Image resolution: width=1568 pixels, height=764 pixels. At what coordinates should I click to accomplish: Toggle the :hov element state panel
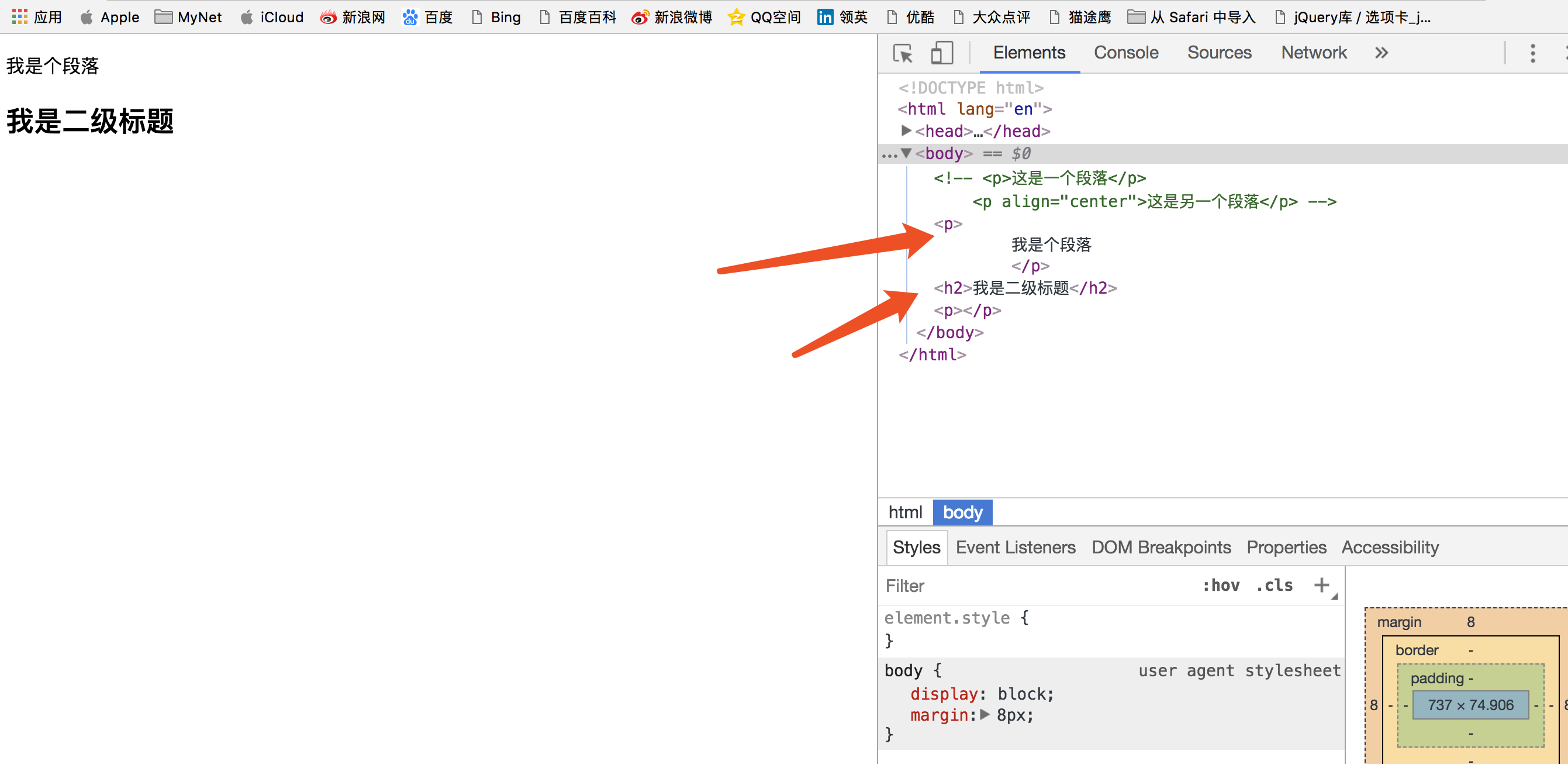click(x=1221, y=586)
